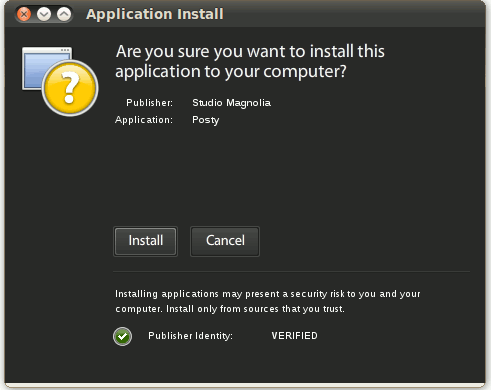Click the green verified checkmark icon
Image resolution: width=491 pixels, height=390 pixels.
click(x=122, y=336)
